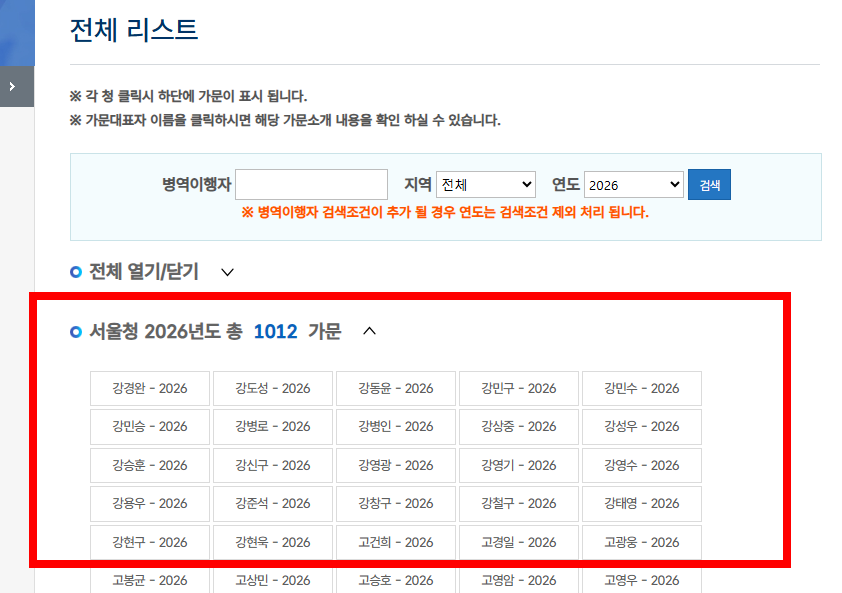
Task: Select 강병로 - 2026 entry
Action: [273, 427]
